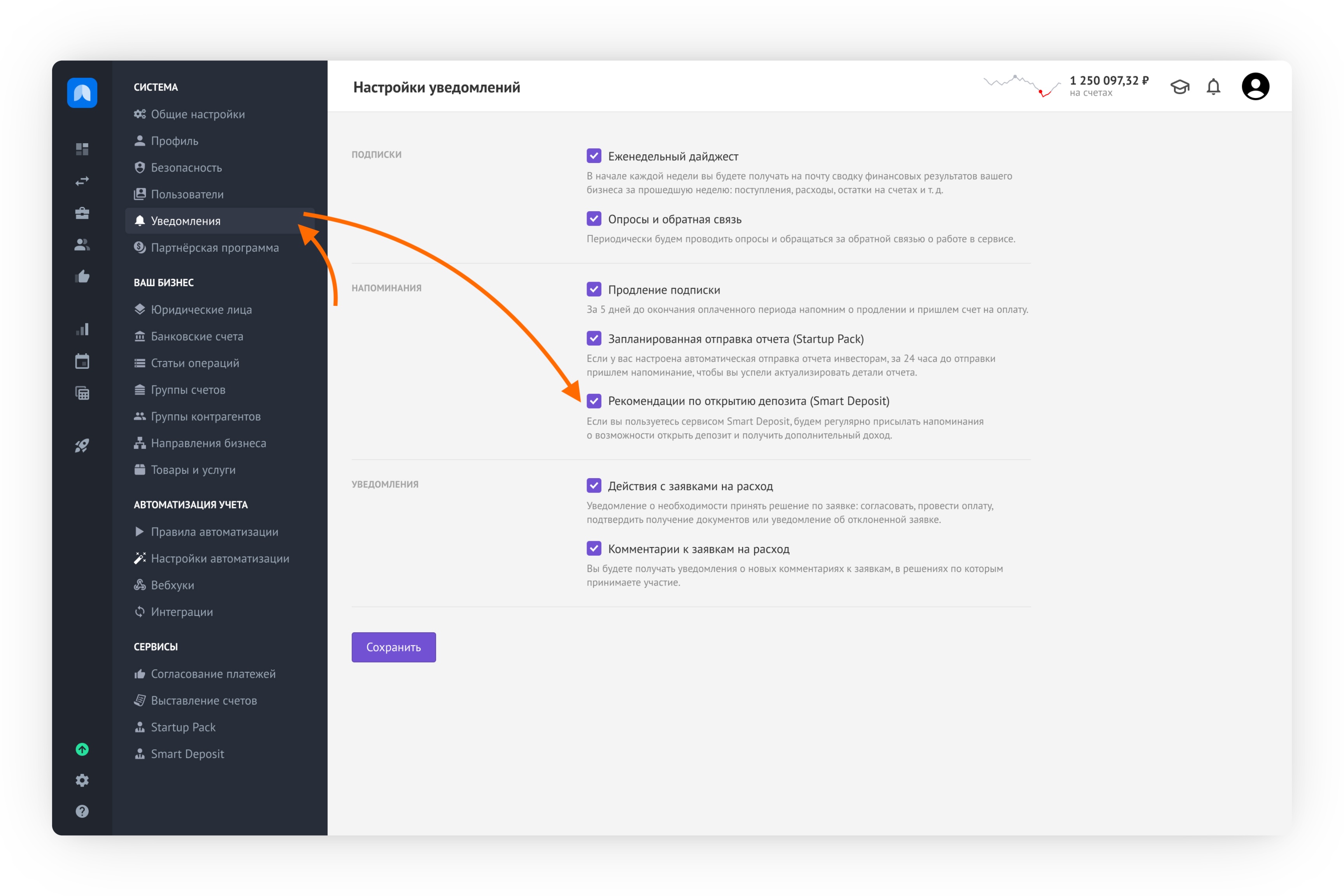The height and width of the screenshot is (896, 1344).
Task: Open the rocket icon in left rail
Action: [82, 445]
